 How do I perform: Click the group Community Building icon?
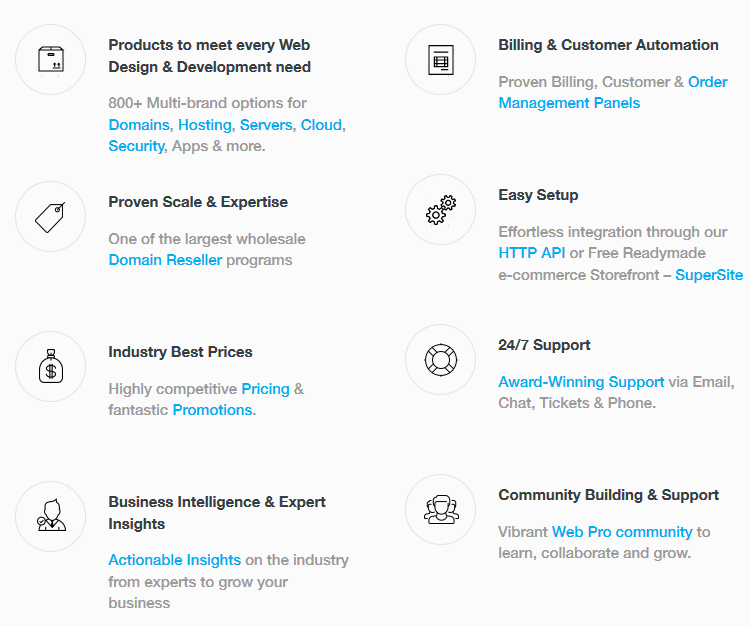coord(440,509)
